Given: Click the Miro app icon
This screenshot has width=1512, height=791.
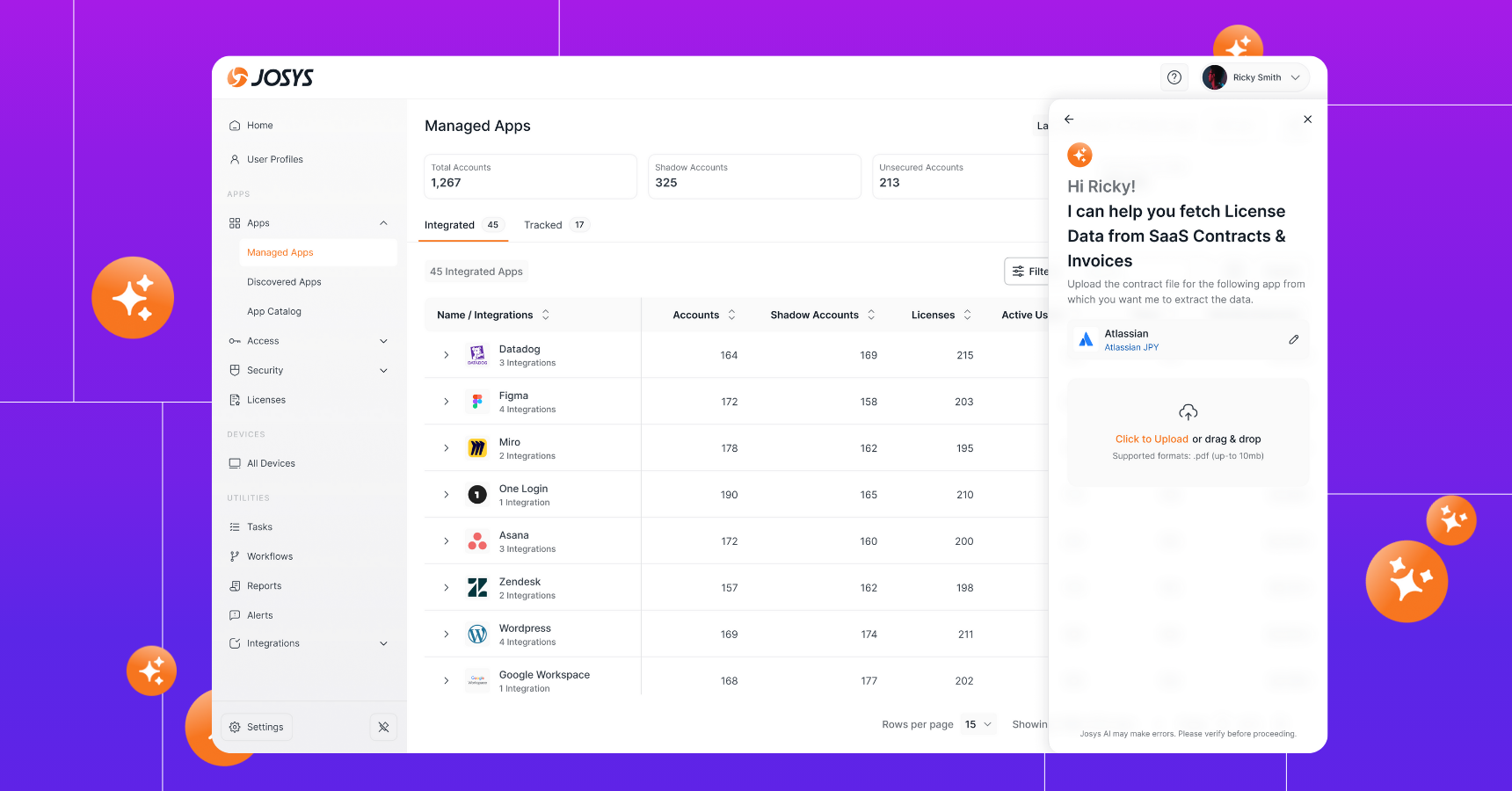Looking at the screenshot, I should tap(477, 448).
